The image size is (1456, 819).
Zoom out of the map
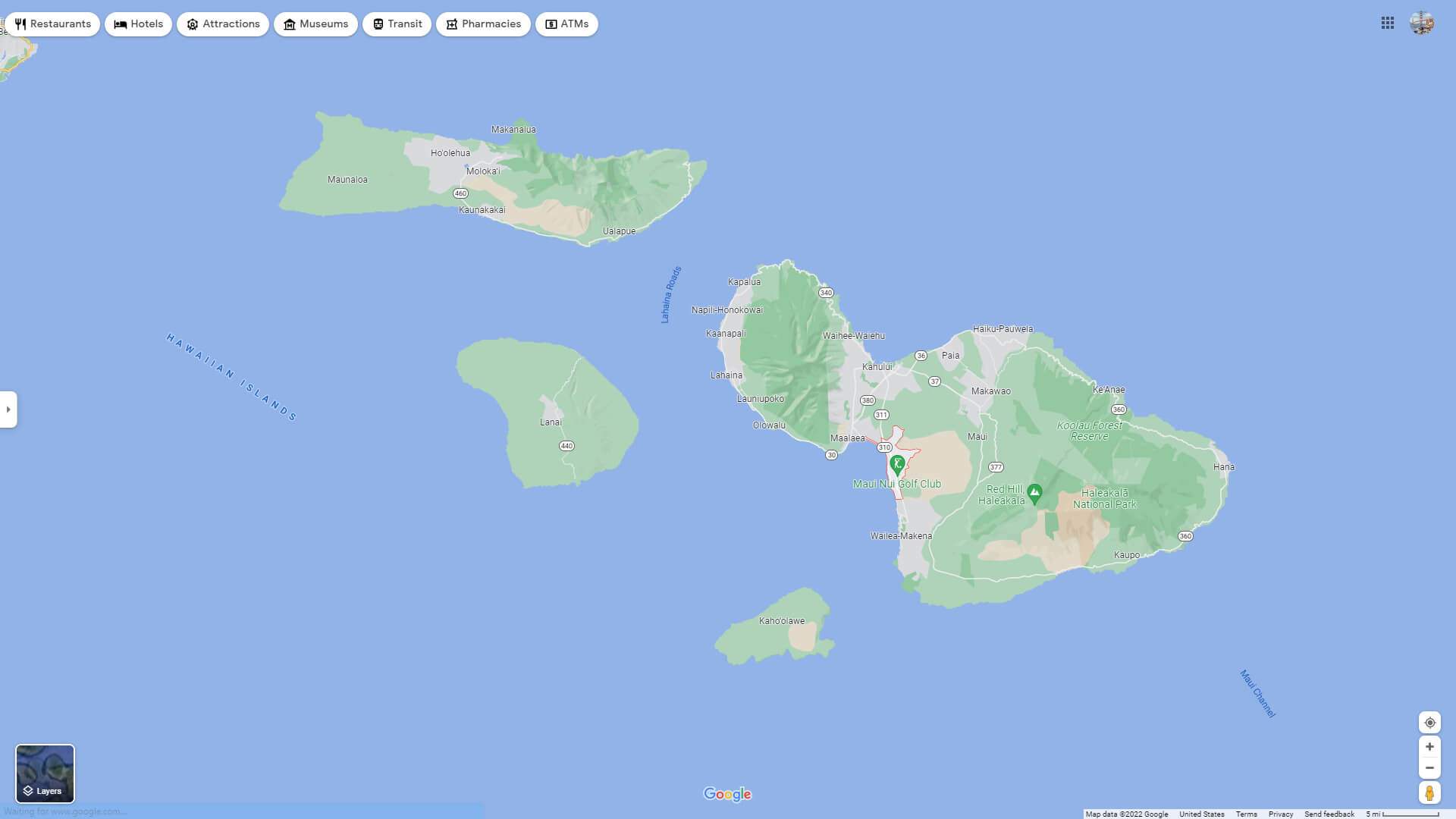pos(1429,768)
